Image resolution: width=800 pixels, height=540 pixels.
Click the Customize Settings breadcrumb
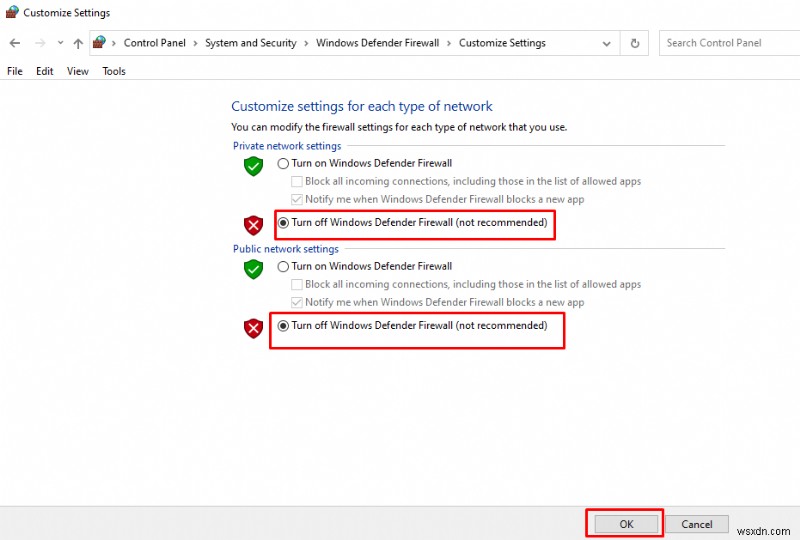[502, 43]
